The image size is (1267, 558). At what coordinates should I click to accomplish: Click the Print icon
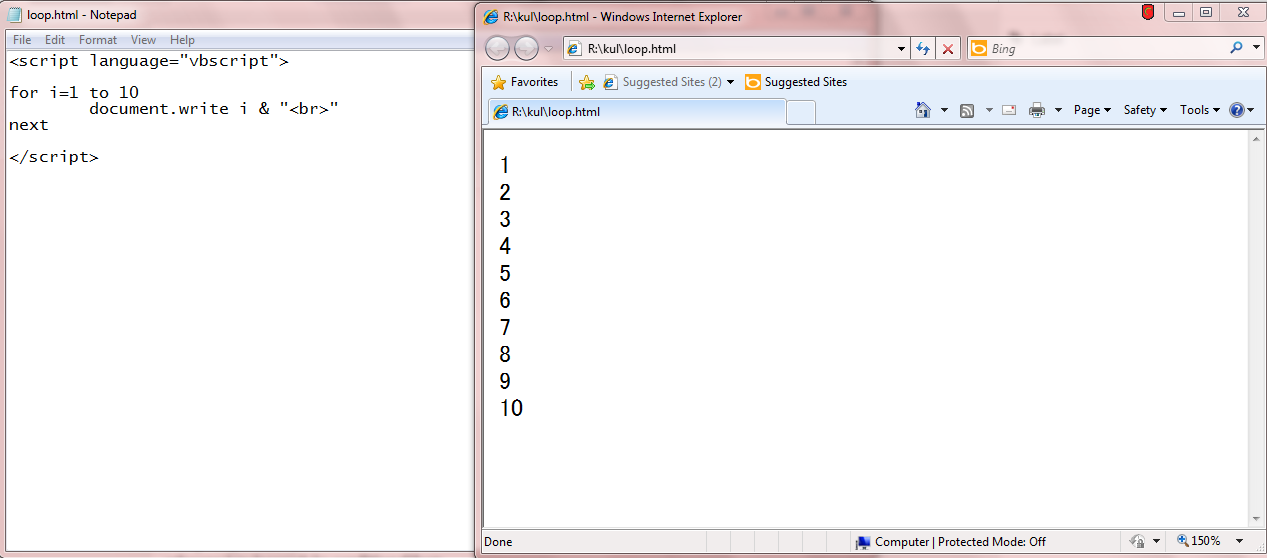click(x=1037, y=110)
